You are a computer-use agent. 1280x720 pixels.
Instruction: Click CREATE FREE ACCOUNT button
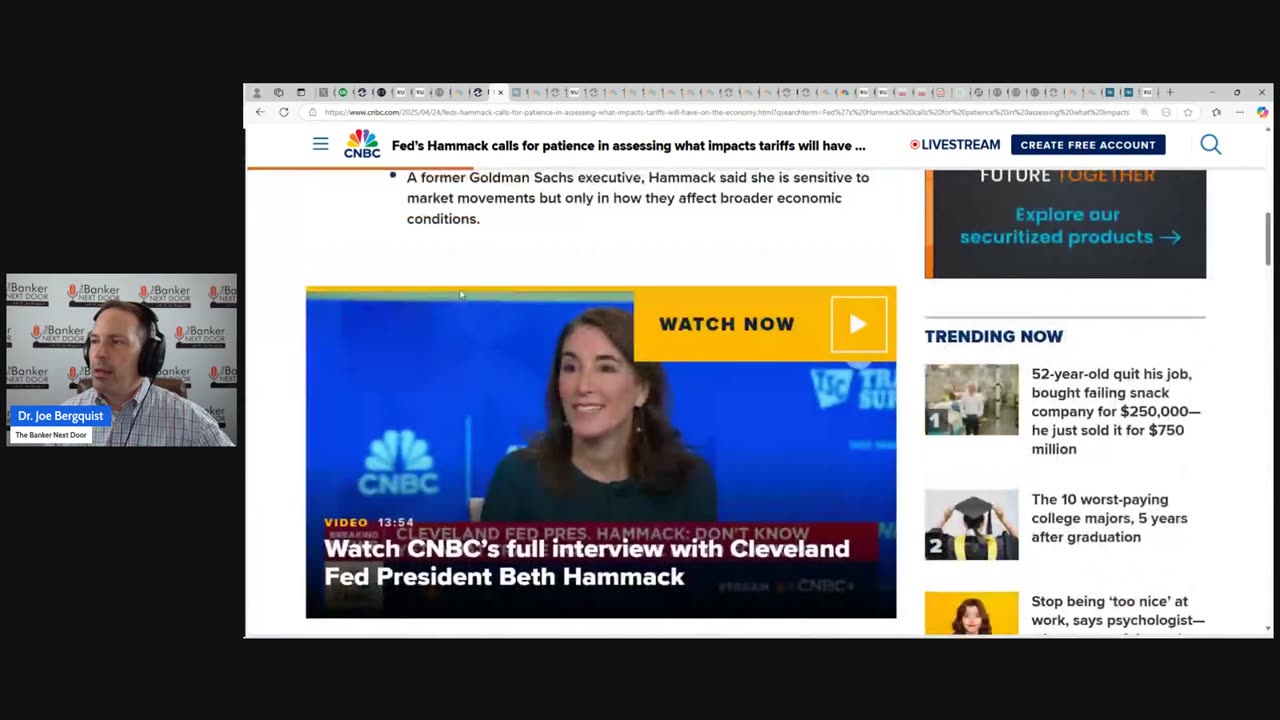(1088, 145)
